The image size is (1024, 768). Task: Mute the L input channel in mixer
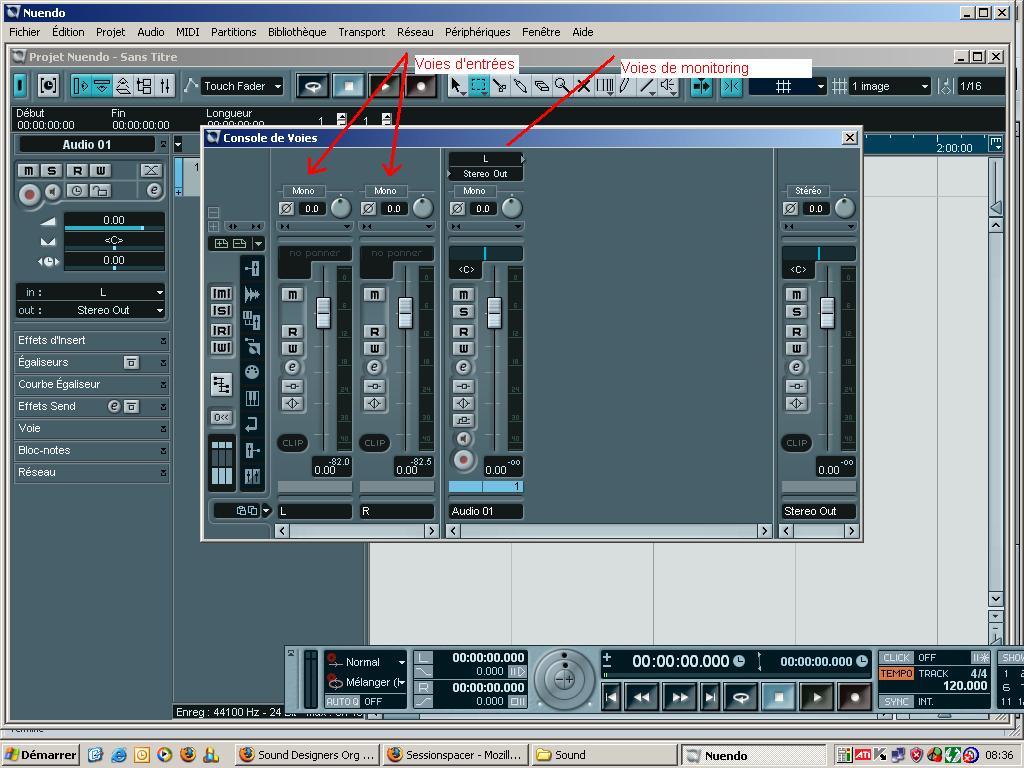click(292, 294)
